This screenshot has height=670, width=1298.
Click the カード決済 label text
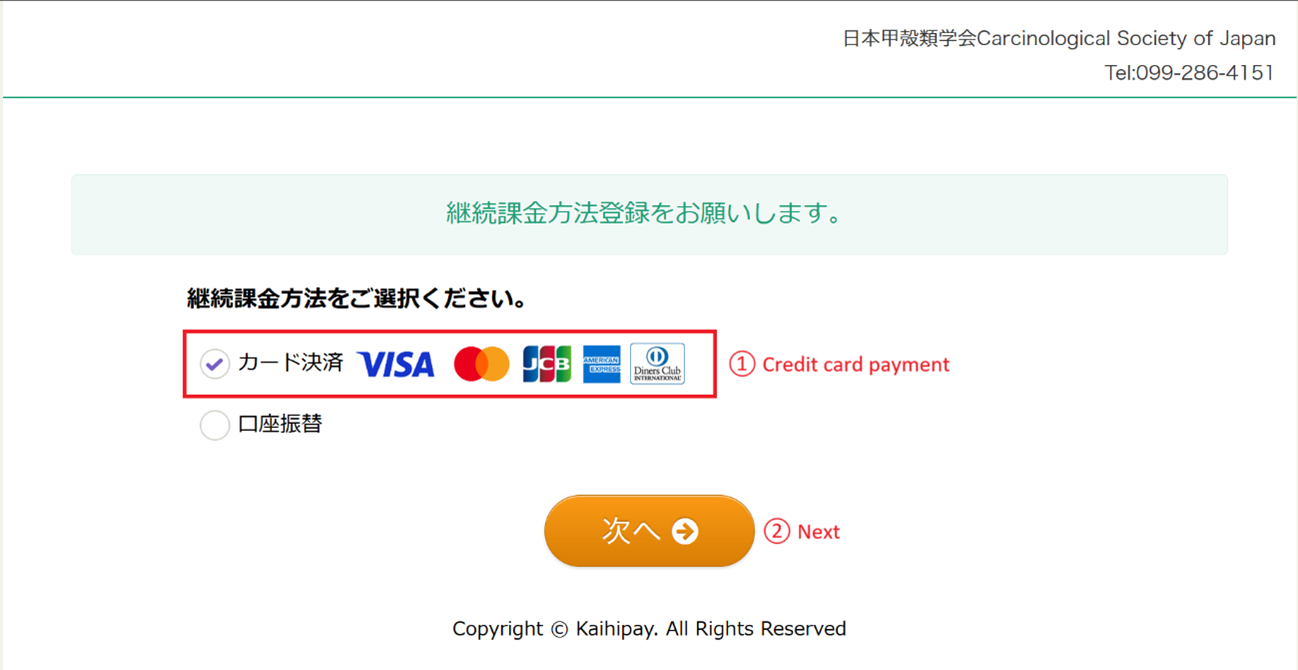coord(291,363)
